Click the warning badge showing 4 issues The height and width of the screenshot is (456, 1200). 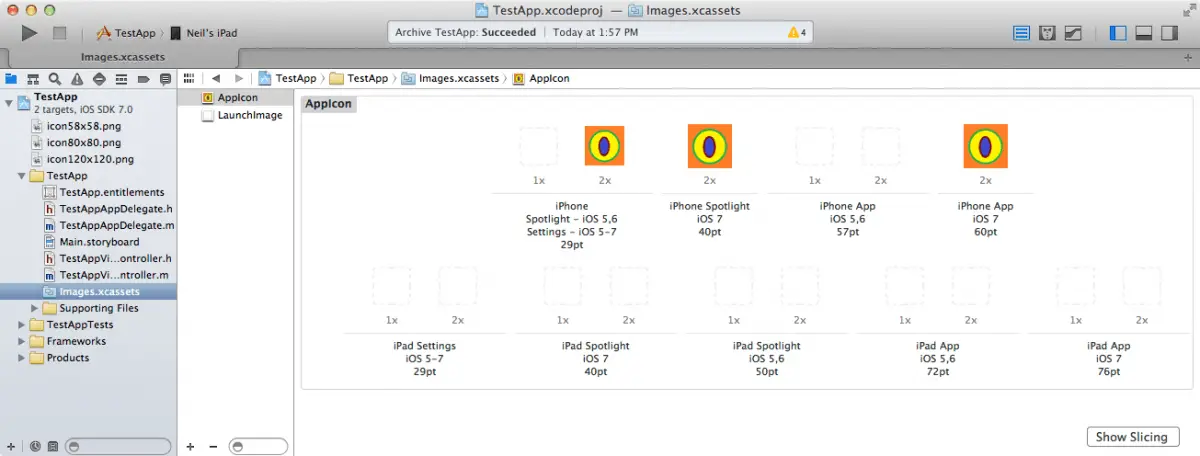(797, 32)
